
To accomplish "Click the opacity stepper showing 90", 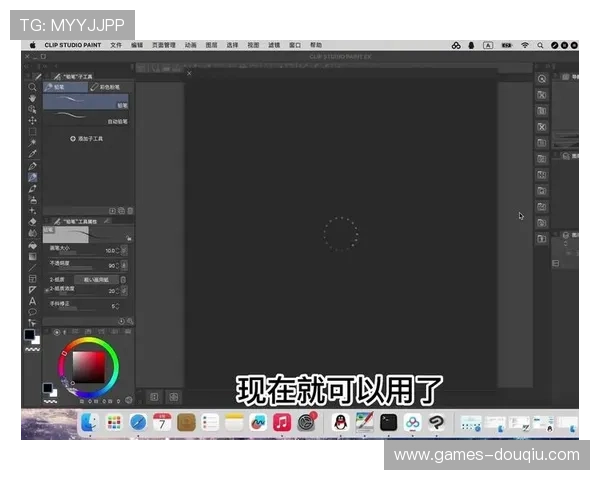I will 118,266.
